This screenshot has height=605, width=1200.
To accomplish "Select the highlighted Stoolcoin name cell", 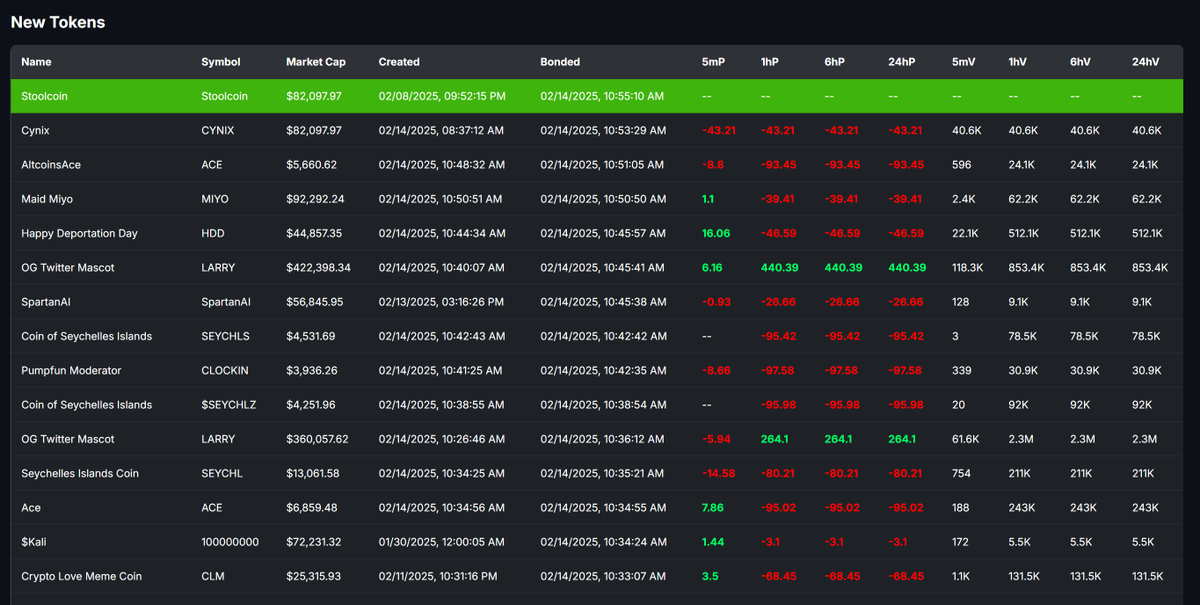I will (45, 96).
